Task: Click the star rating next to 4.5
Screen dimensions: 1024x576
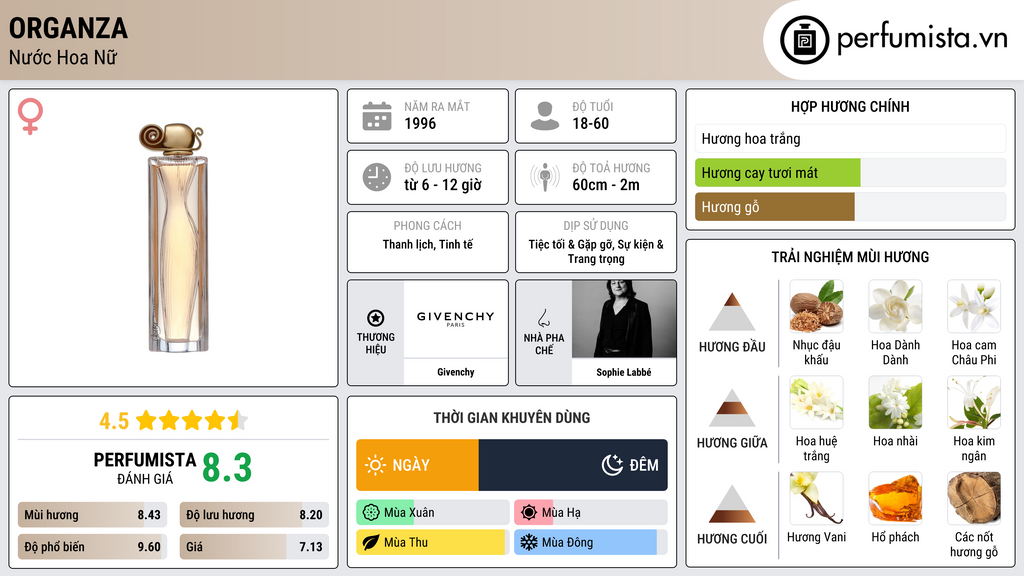Action: [x=192, y=421]
